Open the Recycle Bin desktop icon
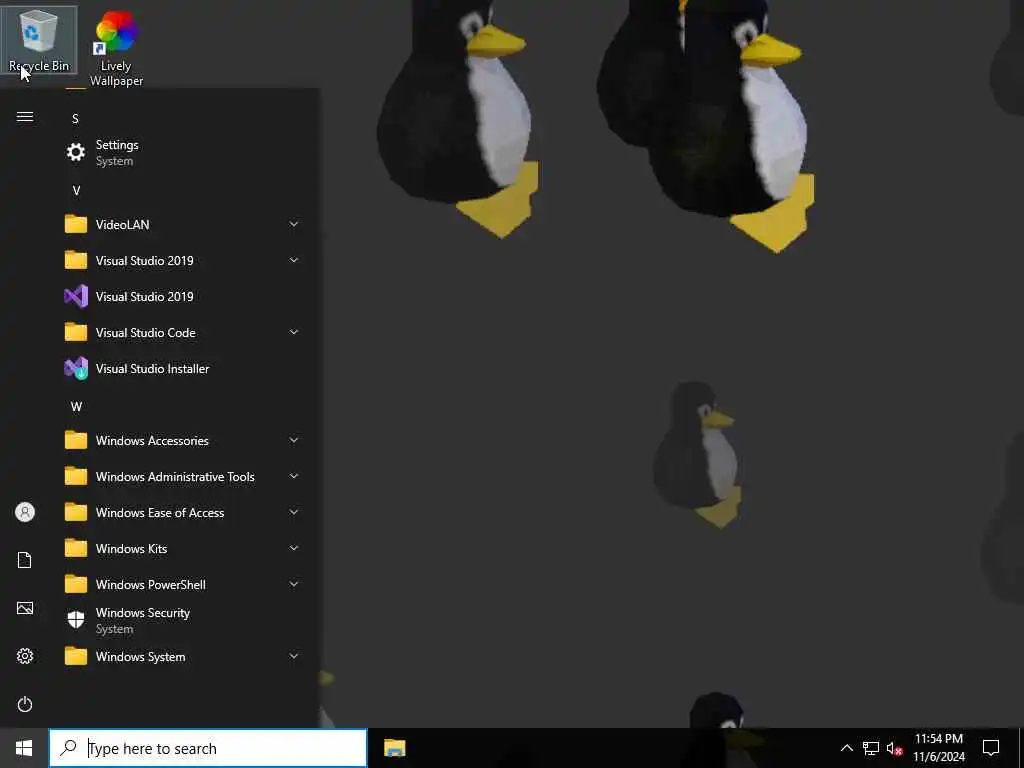 39,40
